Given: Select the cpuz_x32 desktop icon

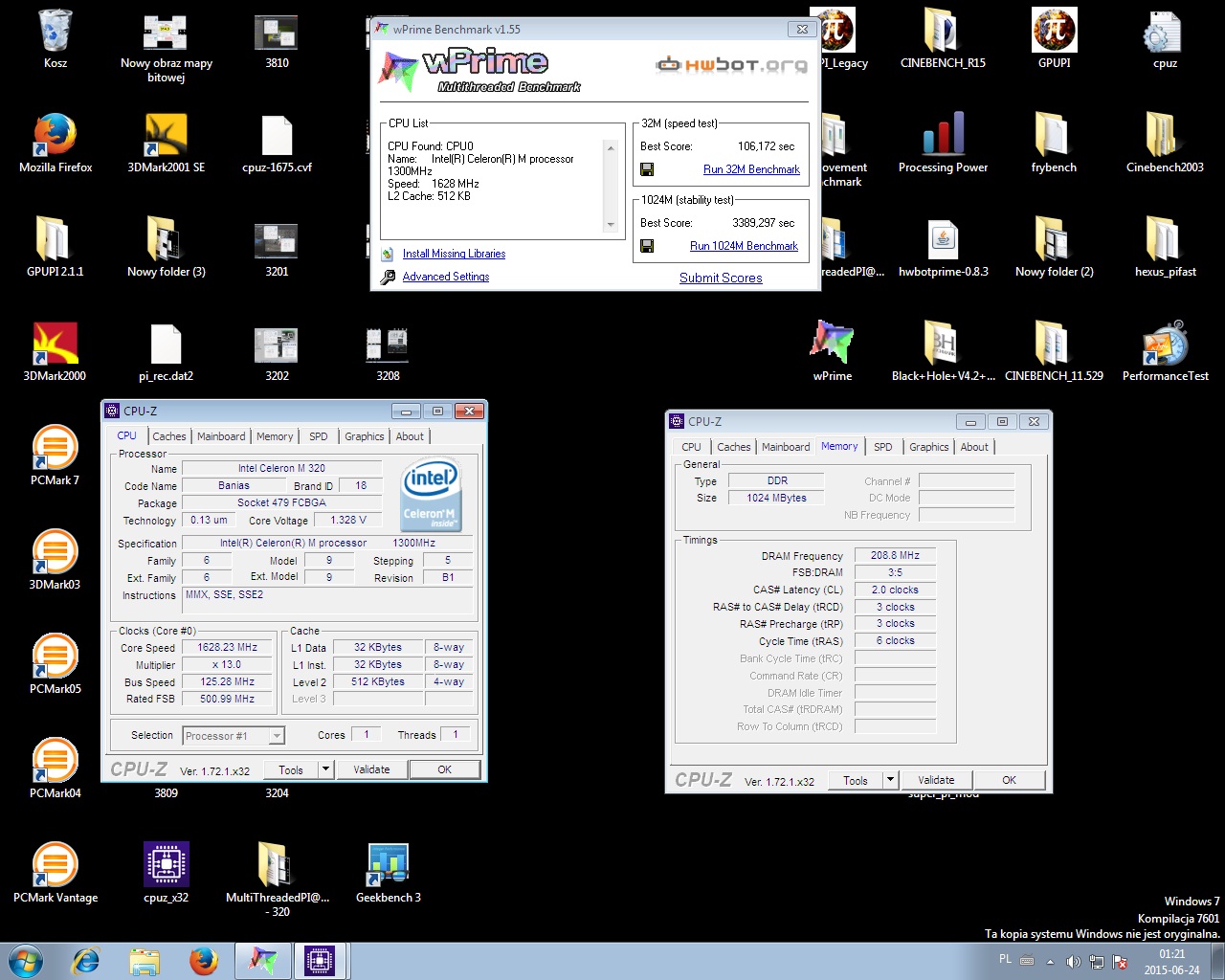Looking at the screenshot, I should click(167, 874).
